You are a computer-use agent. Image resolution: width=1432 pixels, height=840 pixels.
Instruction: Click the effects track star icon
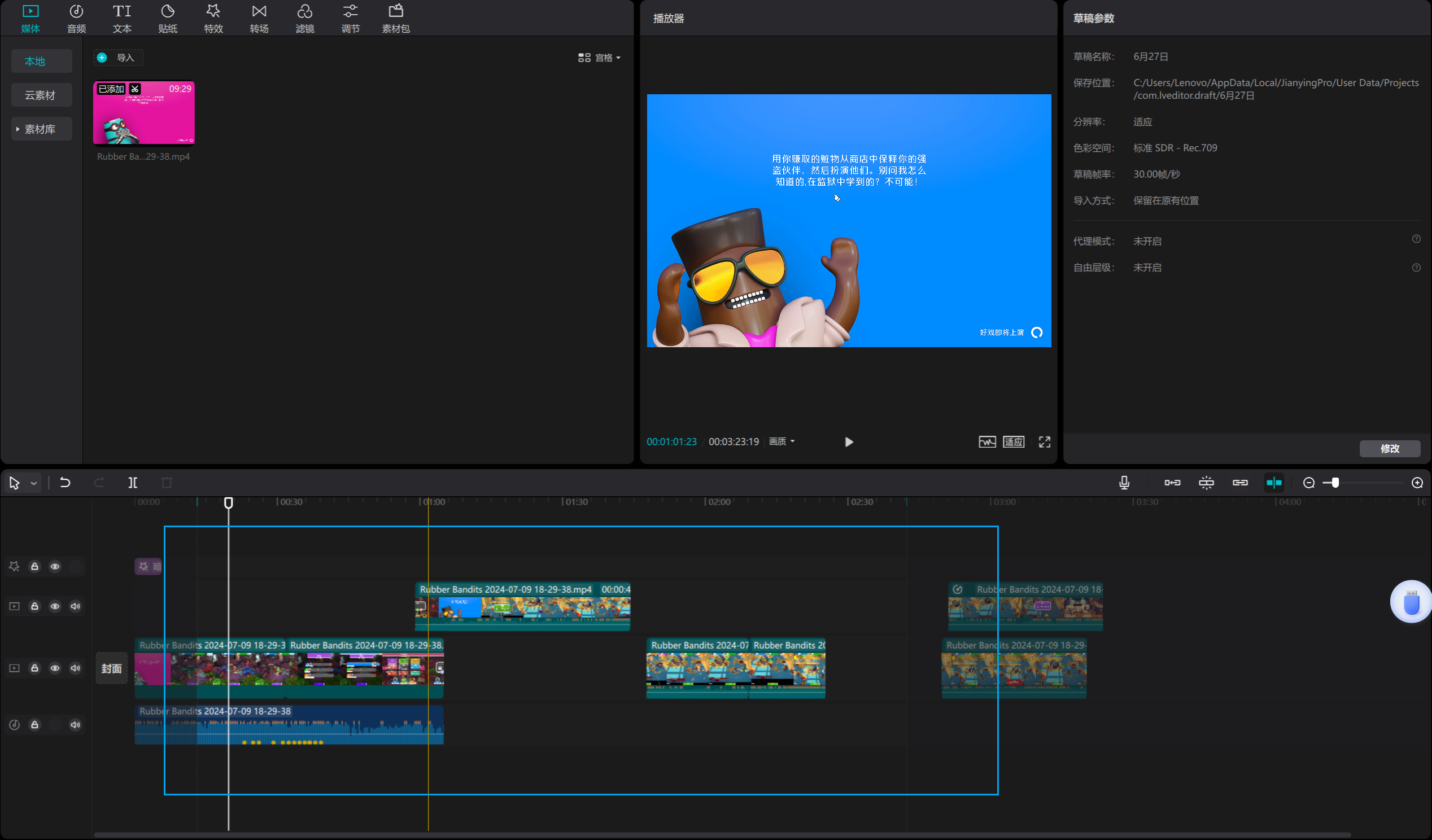click(x=14, y=566)
